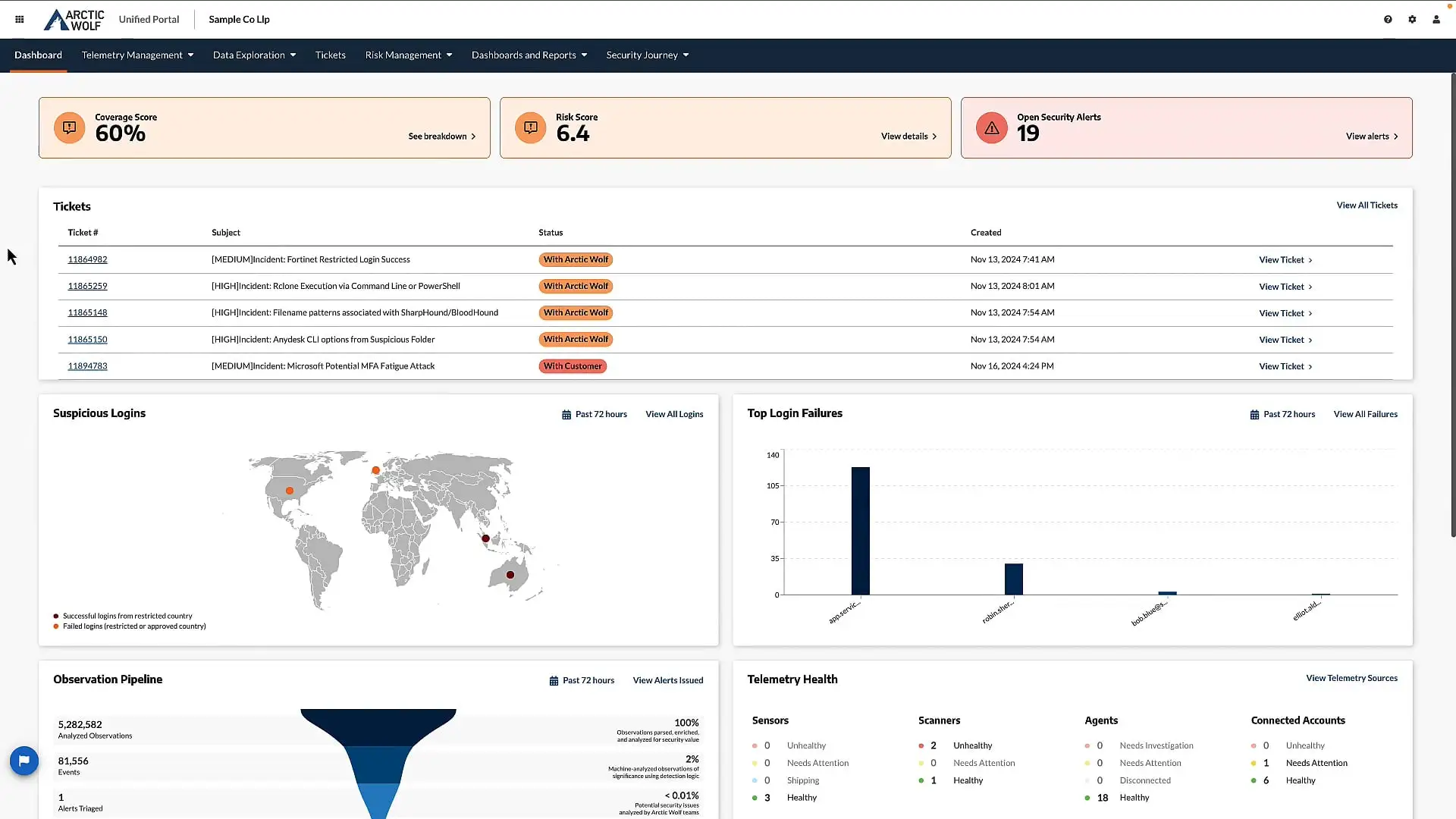Click the robin.sher... login failures bar
The image size is (1456, 819).
pyautogui.click(x=1014, y=579)
